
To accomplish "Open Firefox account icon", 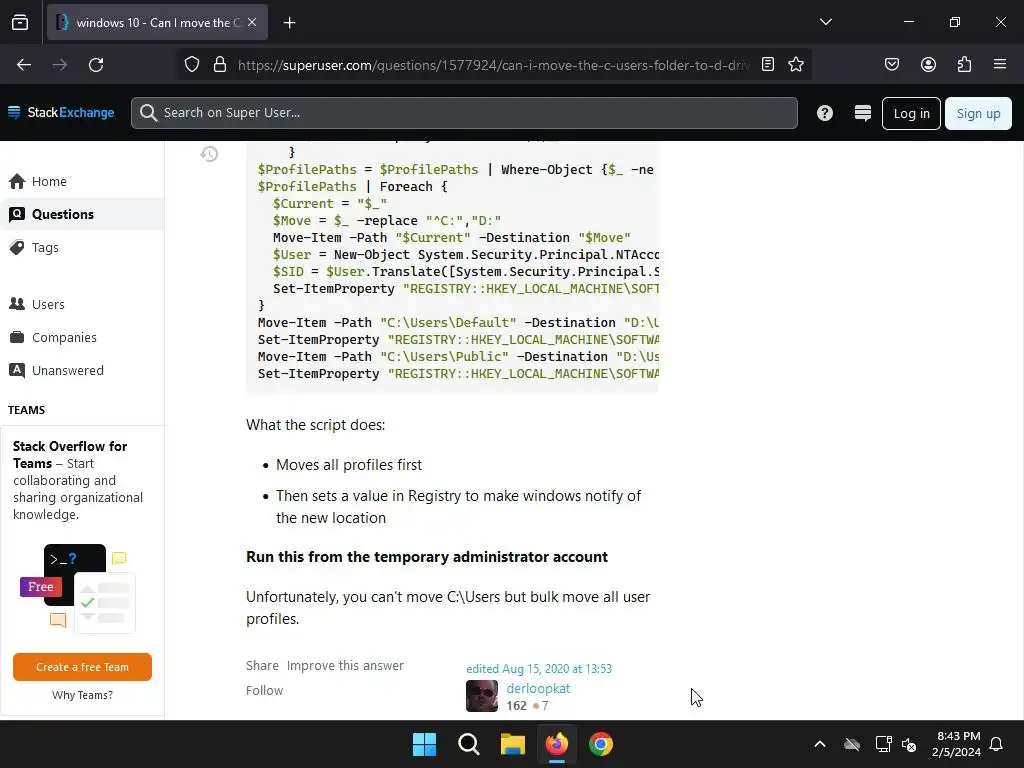I will (928, 64).
